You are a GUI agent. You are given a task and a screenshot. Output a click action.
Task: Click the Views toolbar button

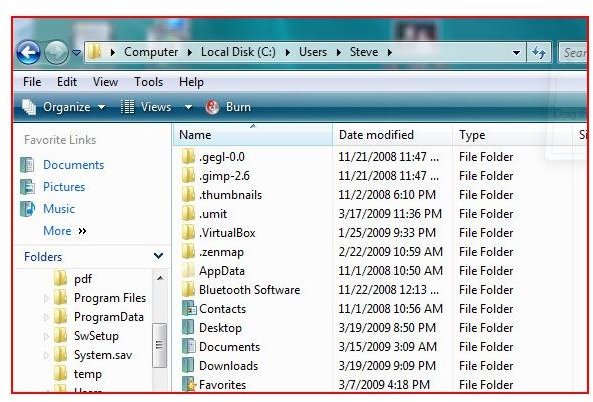pyautogui.click(x=146, y=107)
